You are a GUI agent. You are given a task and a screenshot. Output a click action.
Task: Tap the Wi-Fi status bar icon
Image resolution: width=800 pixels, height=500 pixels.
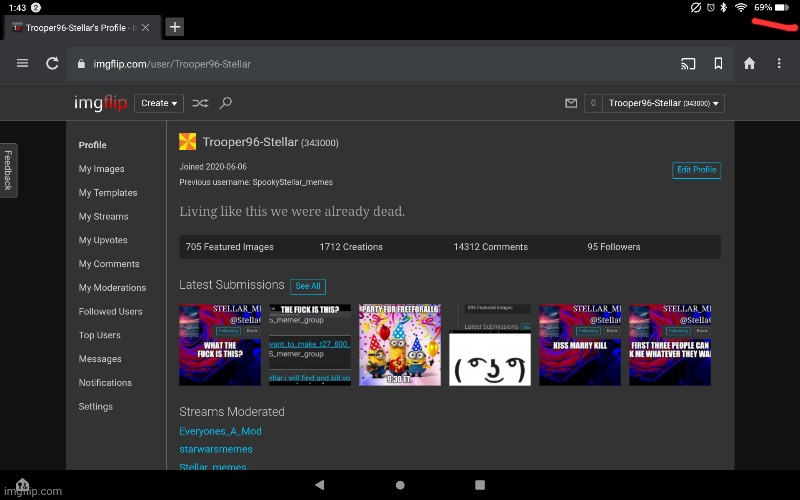[x=741, y=8]
